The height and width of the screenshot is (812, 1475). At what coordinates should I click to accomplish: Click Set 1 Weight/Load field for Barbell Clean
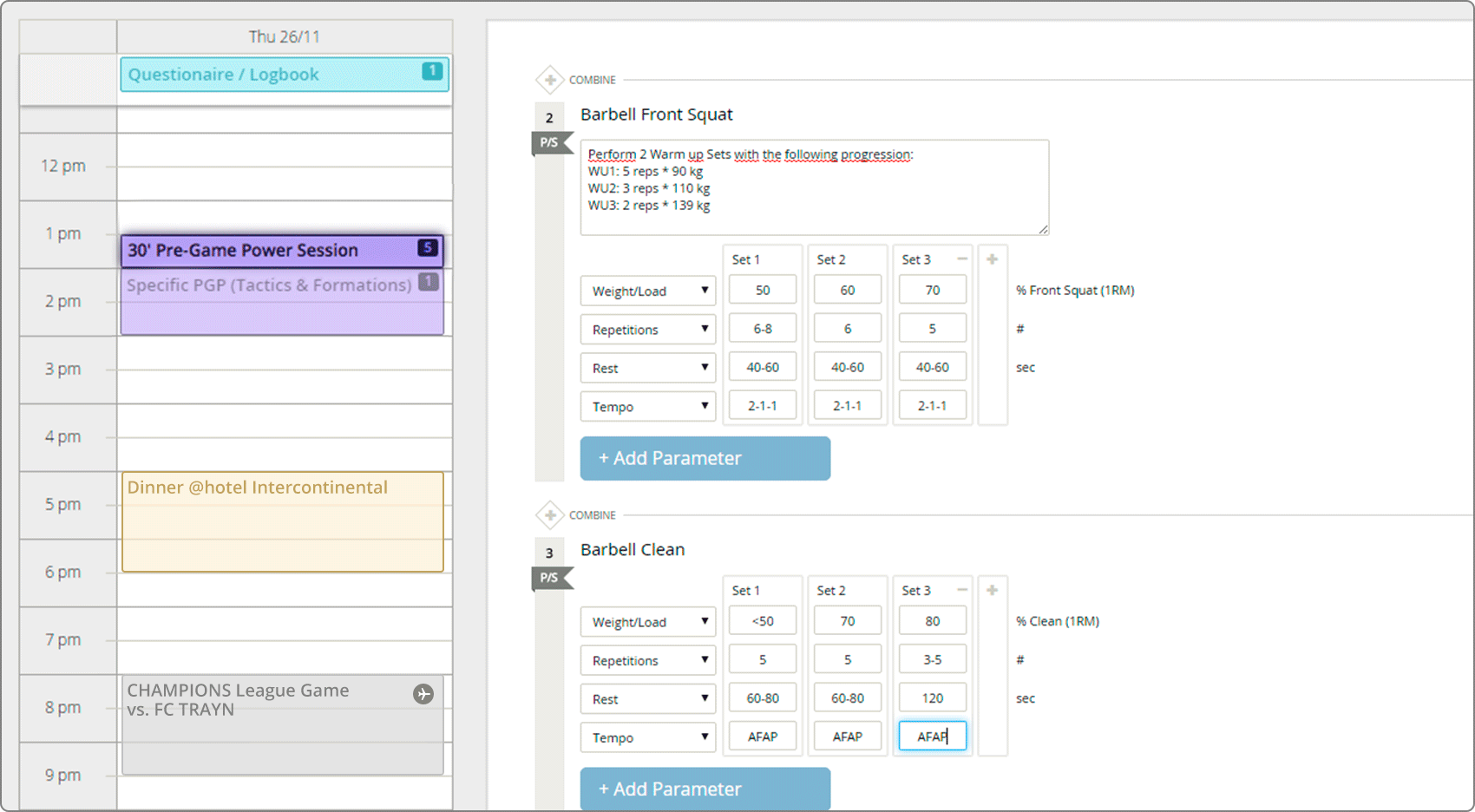[x=763, y=621]
